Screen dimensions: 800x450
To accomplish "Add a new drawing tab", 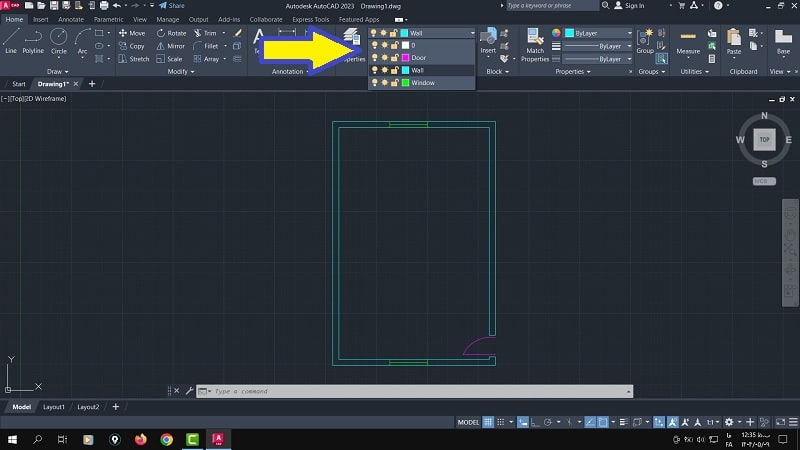I will [92, 84].
